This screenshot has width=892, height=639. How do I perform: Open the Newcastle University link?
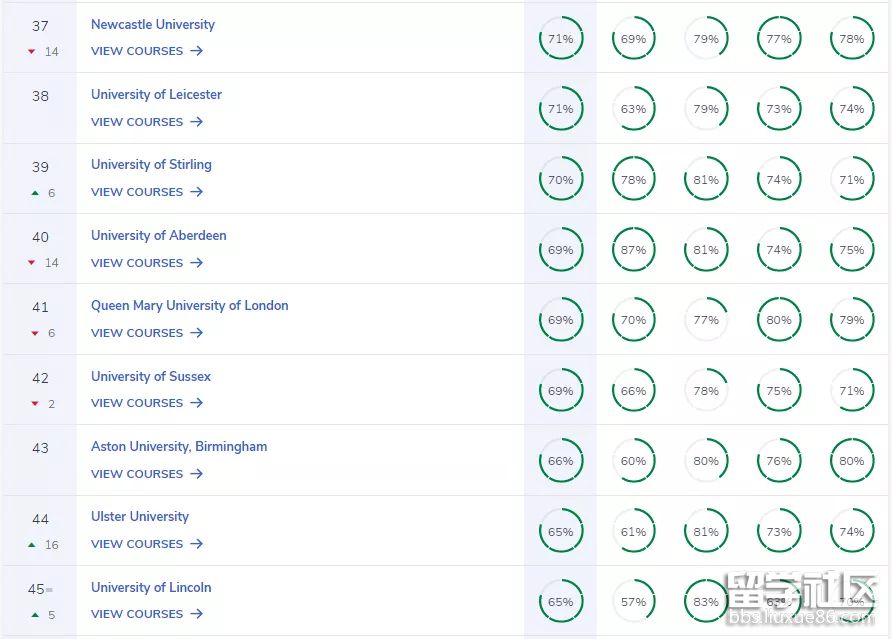(152, 24)
